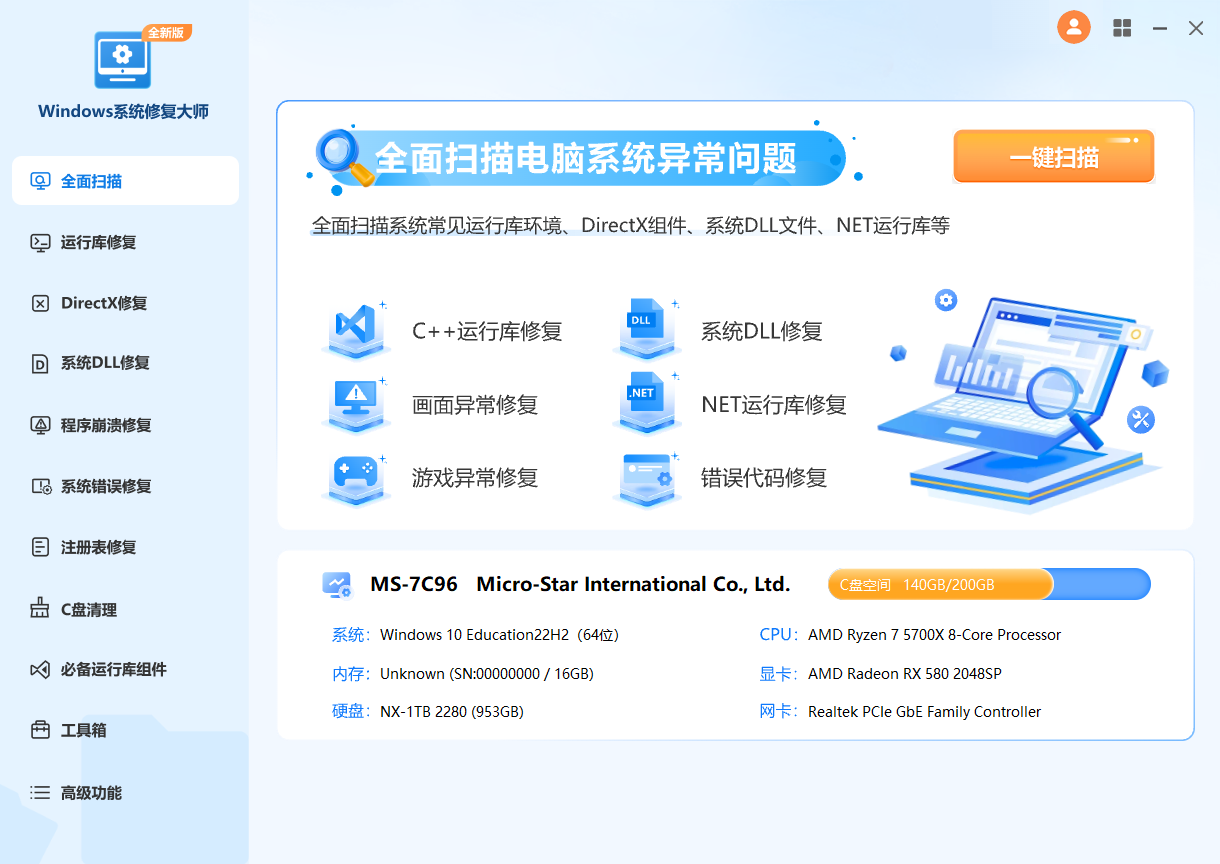Click the 系统DLL修复 DLL file icon
1220x864 pixels.
tap(645, 327)
